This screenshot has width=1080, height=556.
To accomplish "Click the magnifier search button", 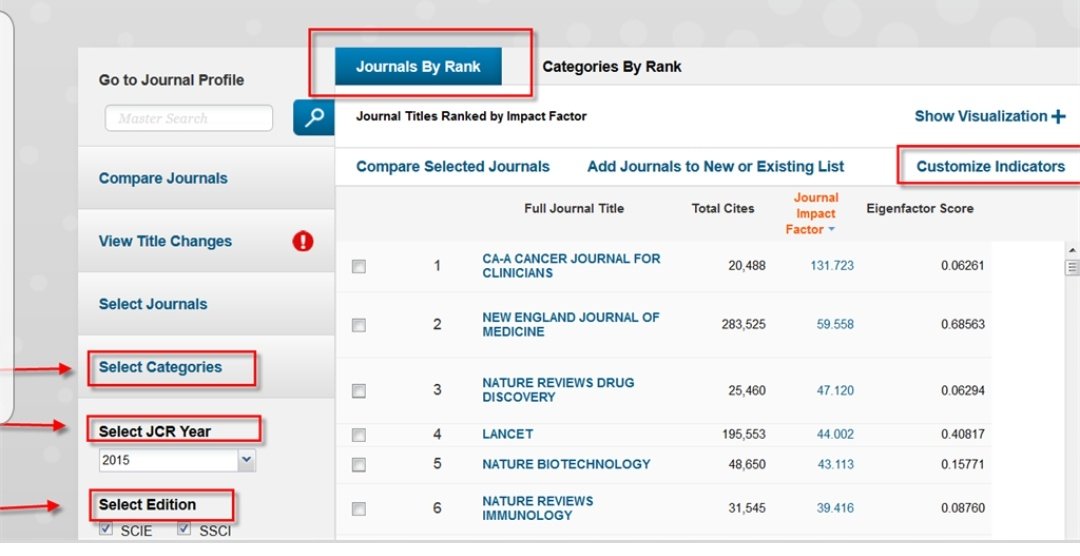I will coord(314,117).
